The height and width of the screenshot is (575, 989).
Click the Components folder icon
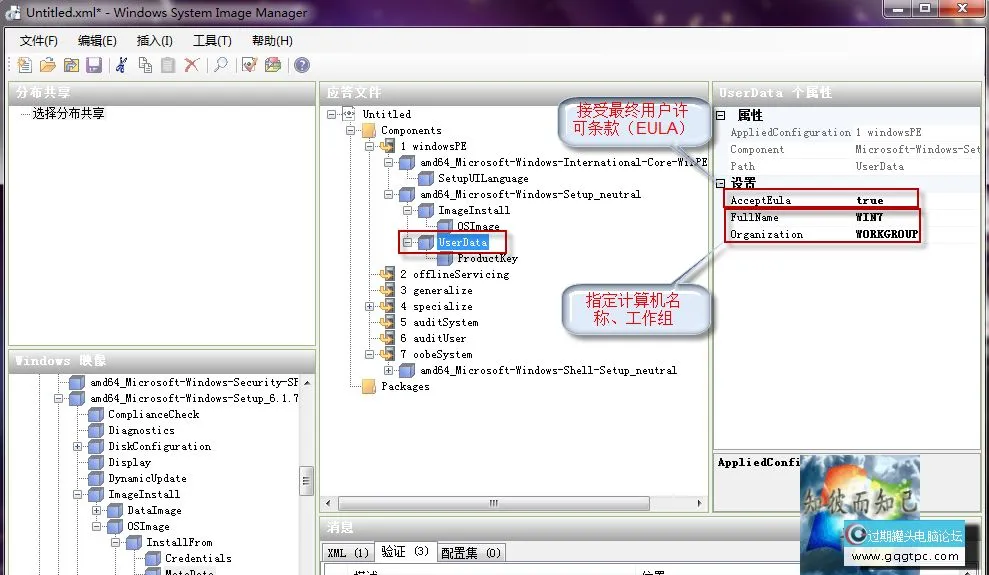coord(369,131)
